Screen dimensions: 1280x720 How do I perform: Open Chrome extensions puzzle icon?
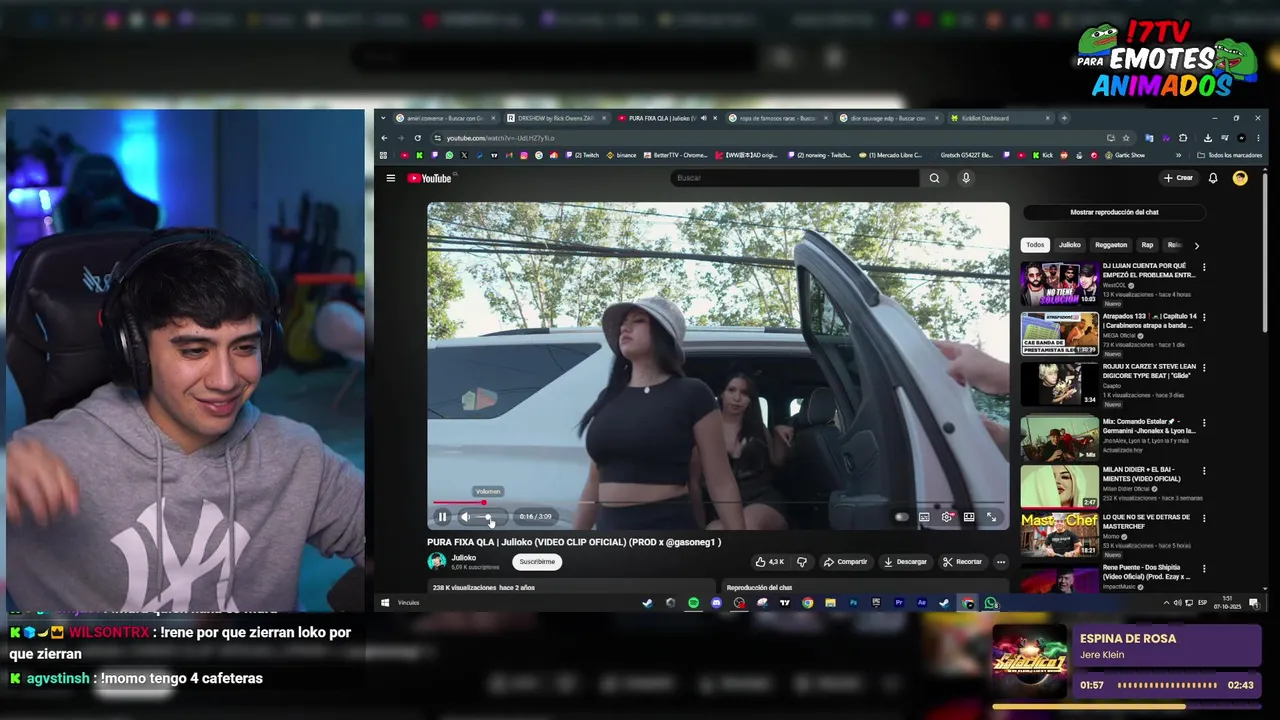click(x=1183, y=138)
